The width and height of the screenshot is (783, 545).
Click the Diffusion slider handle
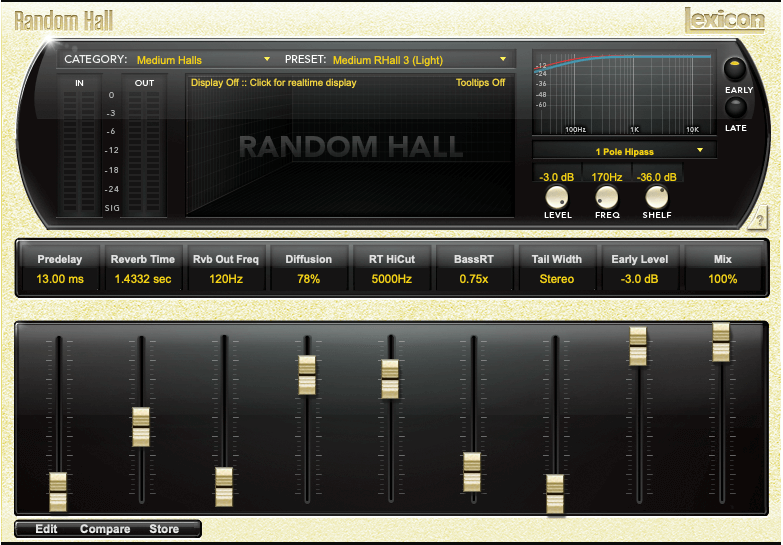(x=307, y=375)
